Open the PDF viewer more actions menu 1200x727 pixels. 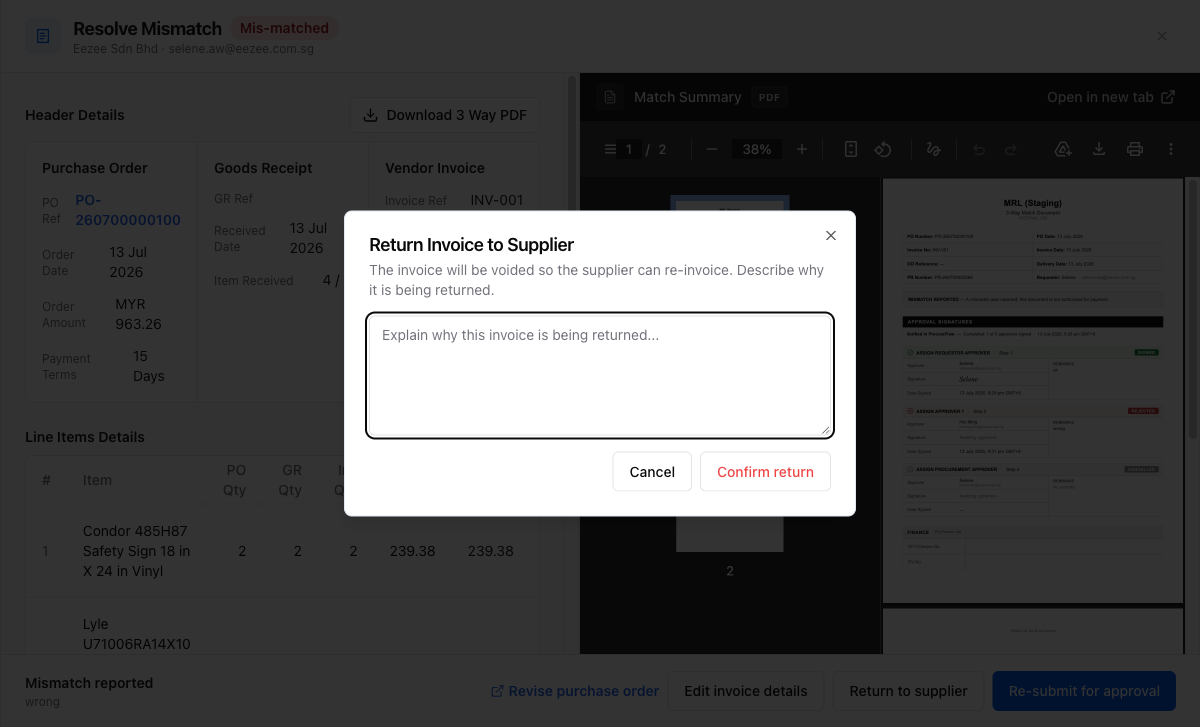point(1171,150)
